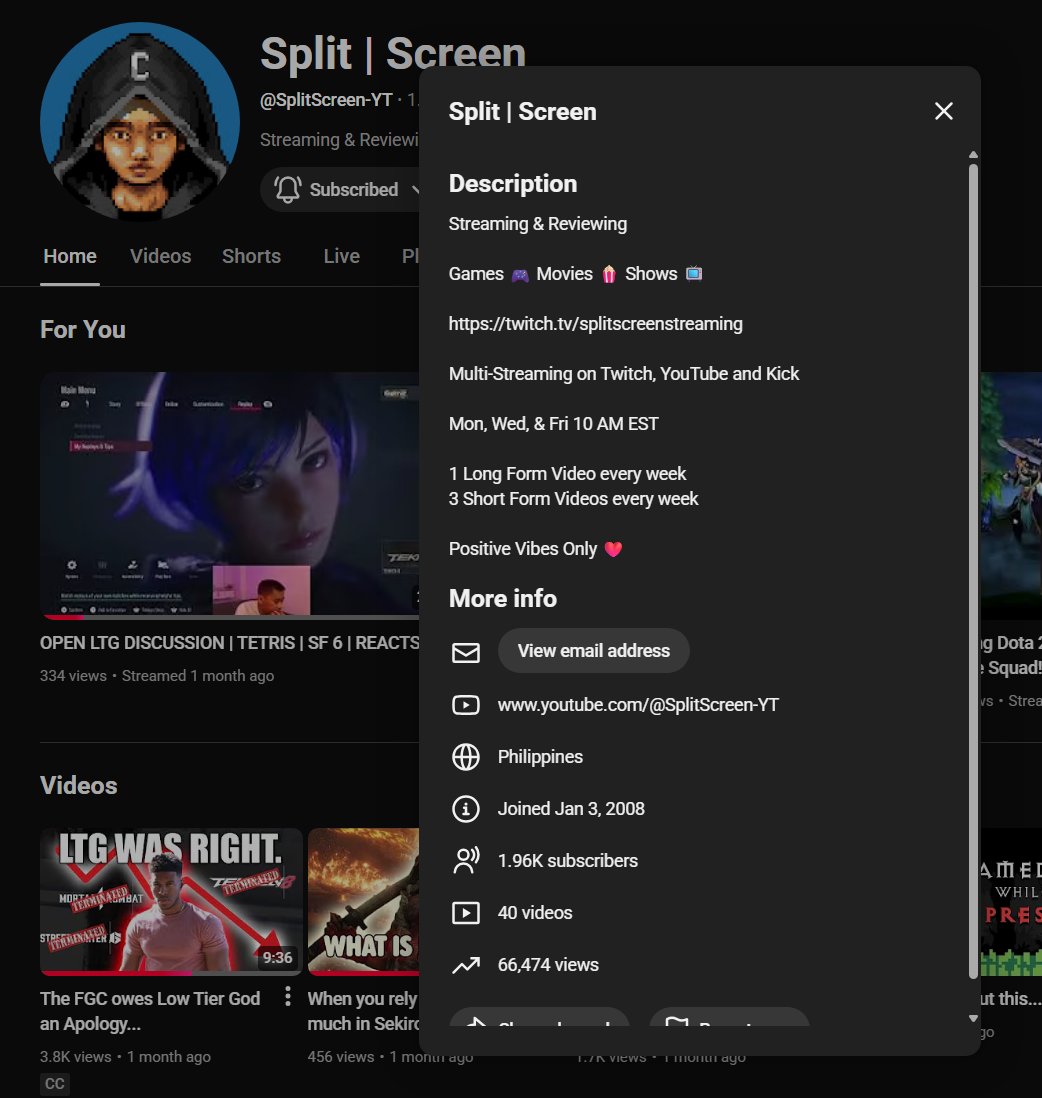Switch to the Home tab
The width and height of the screenshot is (1042, 1098).
pyautogui.click(x=70, y=256)
